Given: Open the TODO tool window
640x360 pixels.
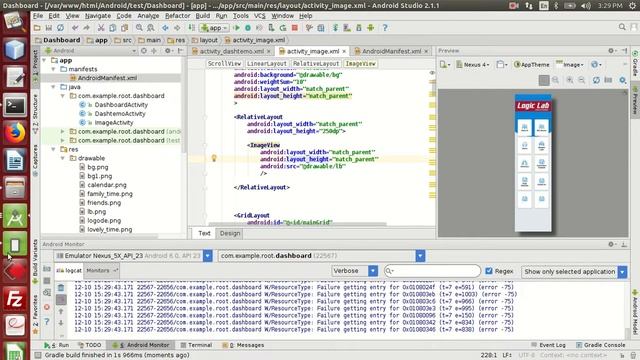Looking at the screenshot, I should point(89,345).
